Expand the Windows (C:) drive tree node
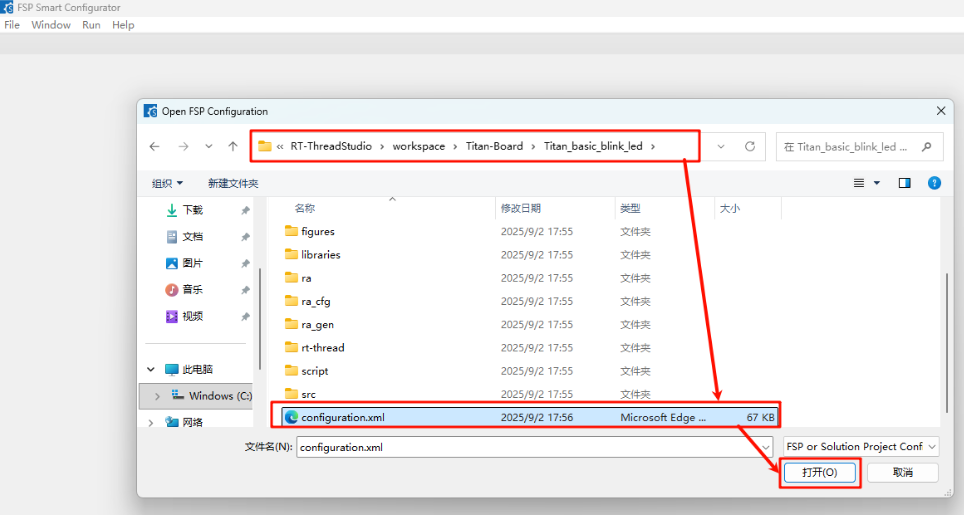Viewport: 964px width, 515px height. click(x=156, y=396)
